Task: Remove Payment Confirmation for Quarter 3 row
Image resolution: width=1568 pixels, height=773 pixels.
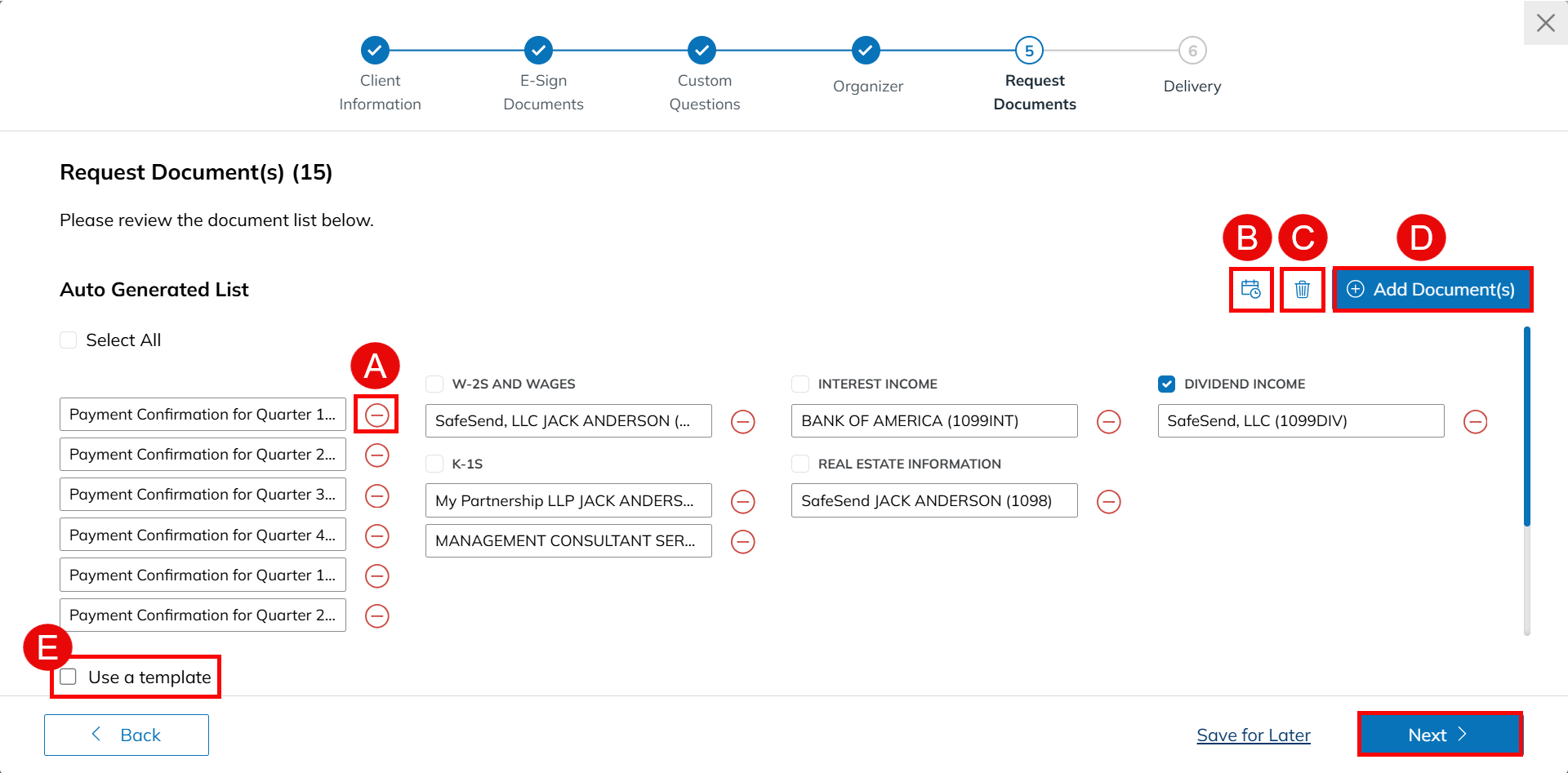Action: (376, 495)
